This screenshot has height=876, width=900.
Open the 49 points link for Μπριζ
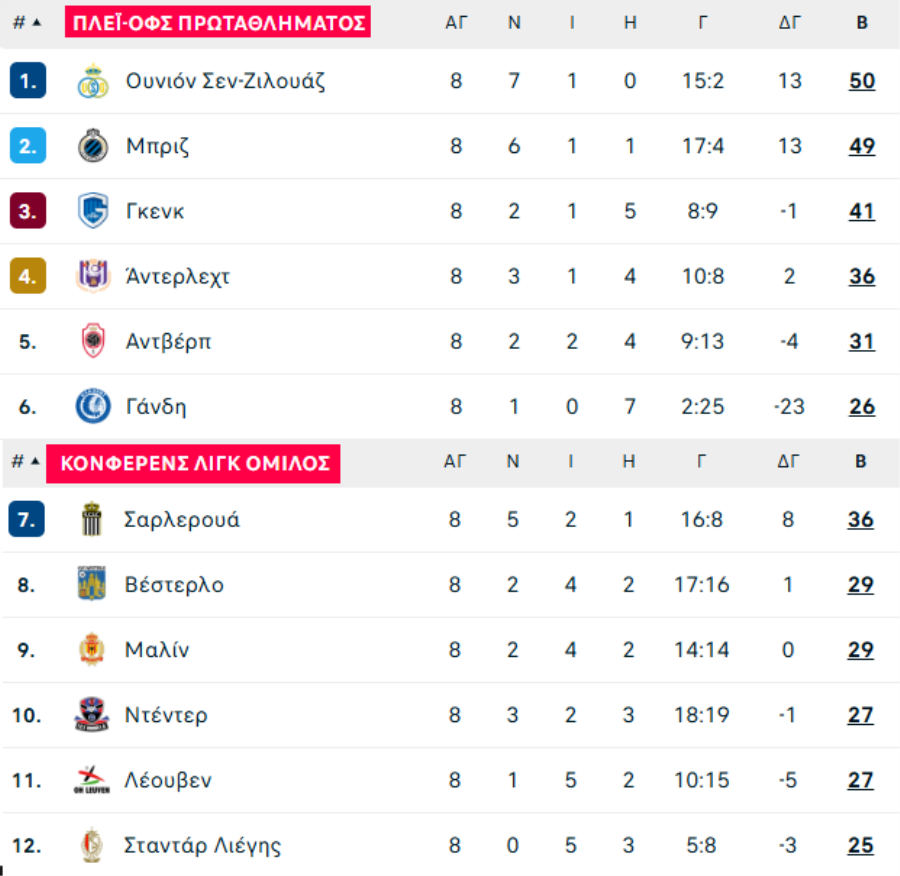[x=862, y=146]
